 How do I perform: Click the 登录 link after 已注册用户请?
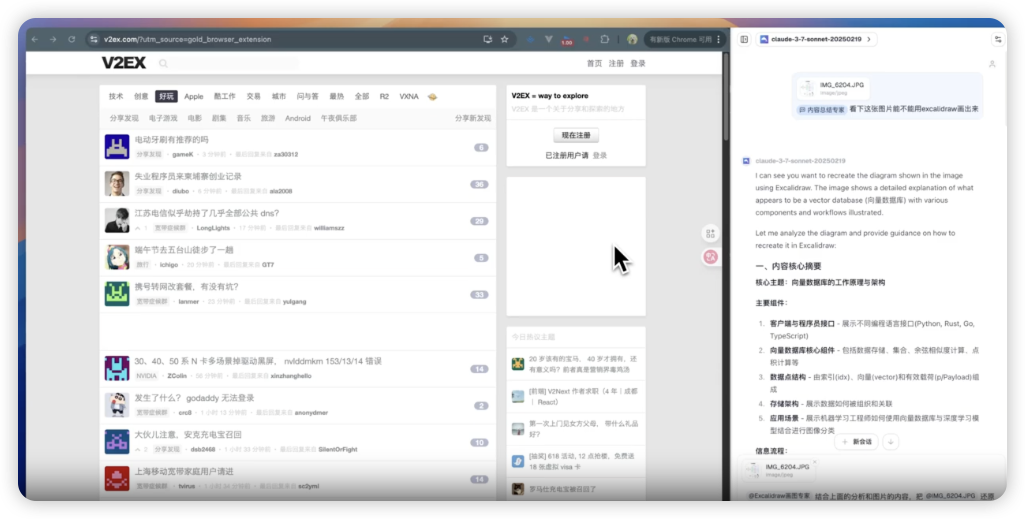click(x=599, y=156)
